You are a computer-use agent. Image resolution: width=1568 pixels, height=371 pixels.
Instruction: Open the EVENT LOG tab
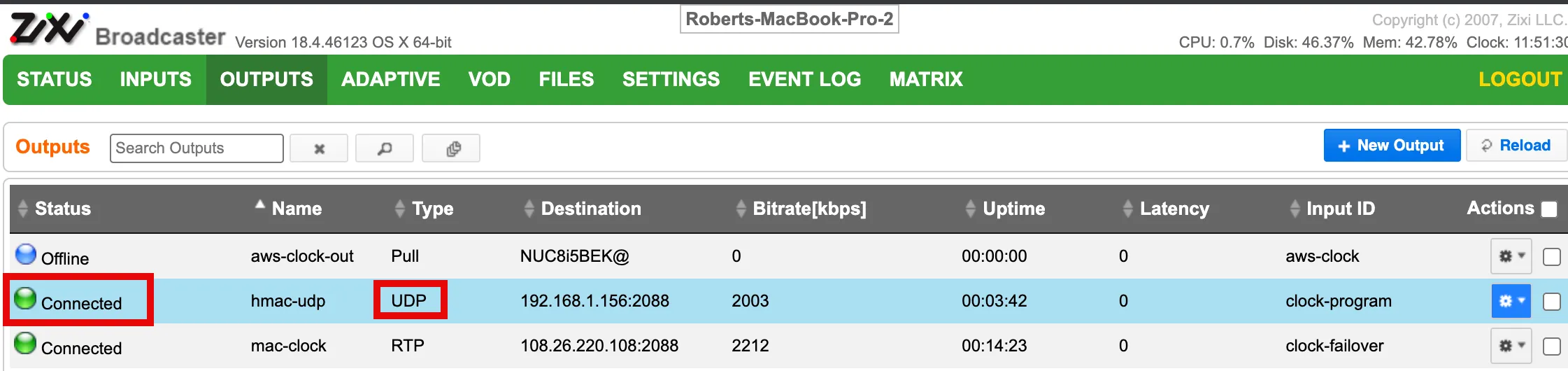coord(804,79)
